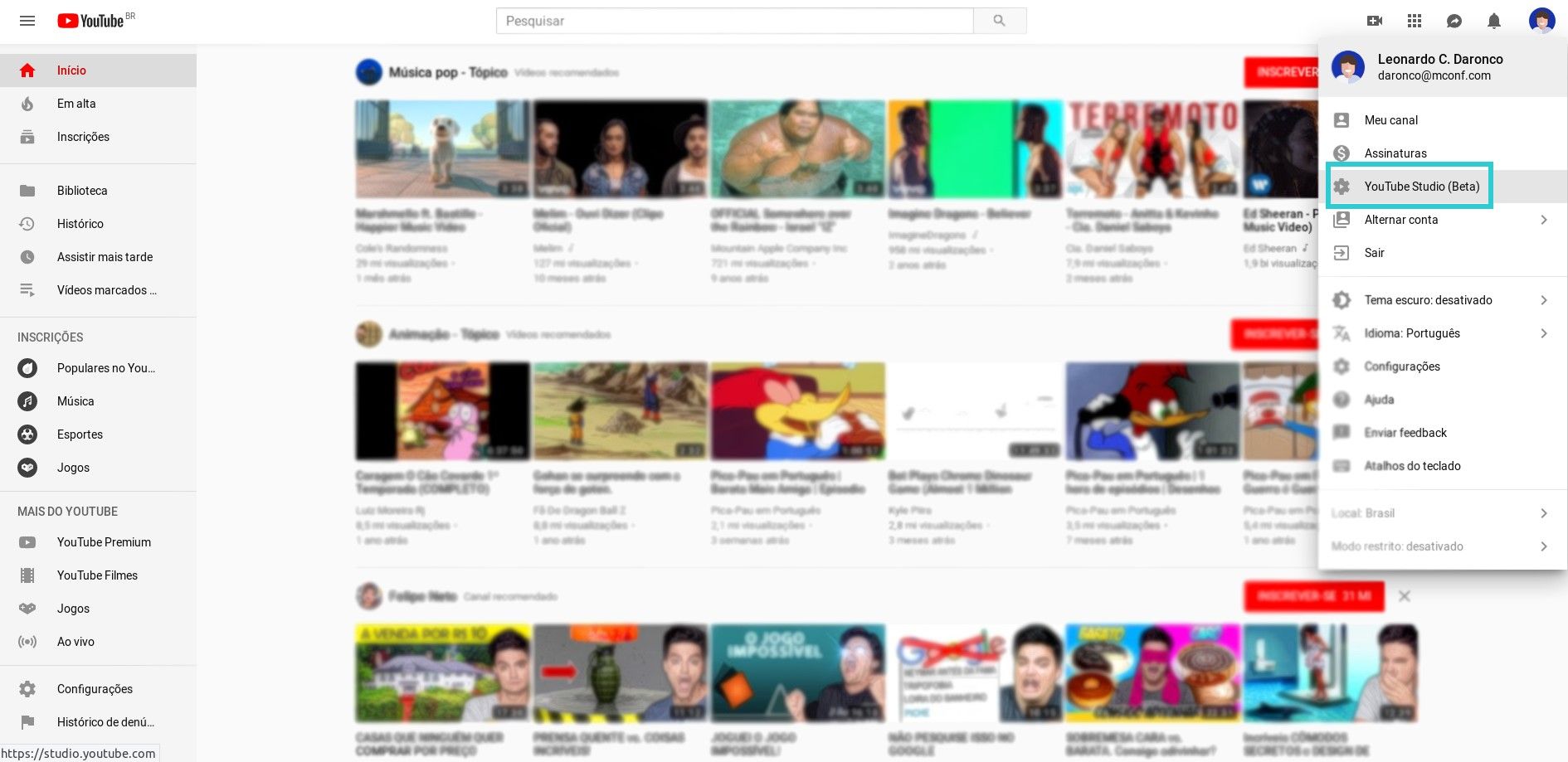Click the account avatar in the header
The width and height of the screenshot is (1568, 762).
(1542, 21)
